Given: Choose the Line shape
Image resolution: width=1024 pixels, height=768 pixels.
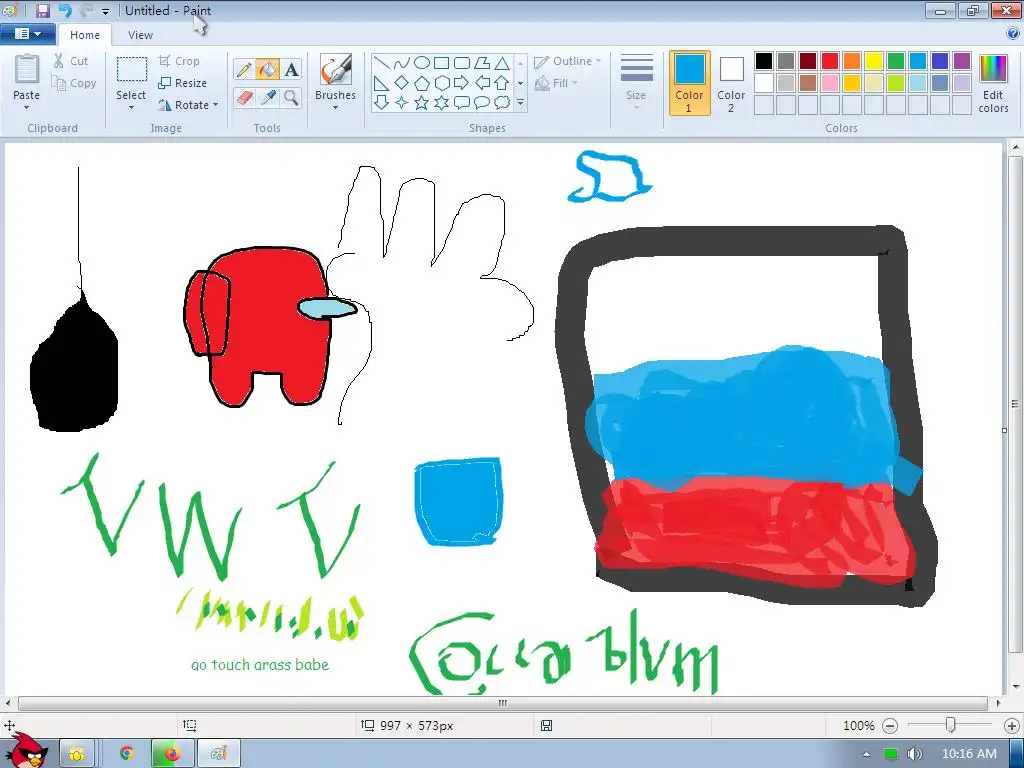Looking at the screenshot, I should (382, 63).
